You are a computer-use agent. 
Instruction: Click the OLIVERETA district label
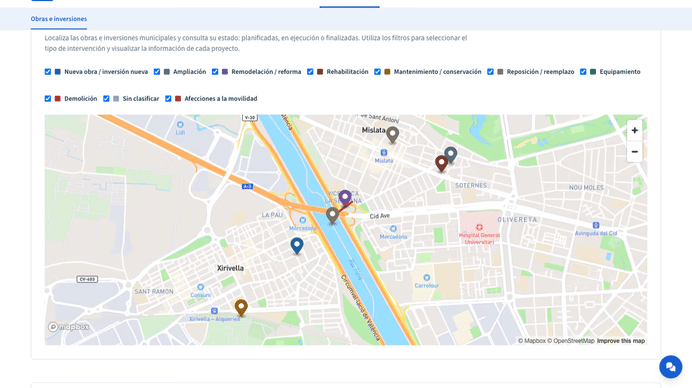click(x=517, y=219)
